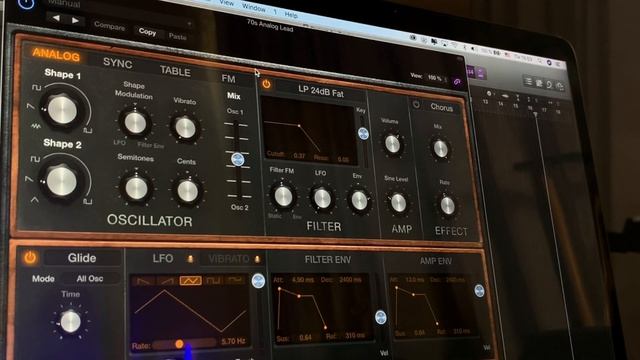Click the Shape 1 knob
The width and height of the screenshot is (640, 360).
[x=62, y=109]
